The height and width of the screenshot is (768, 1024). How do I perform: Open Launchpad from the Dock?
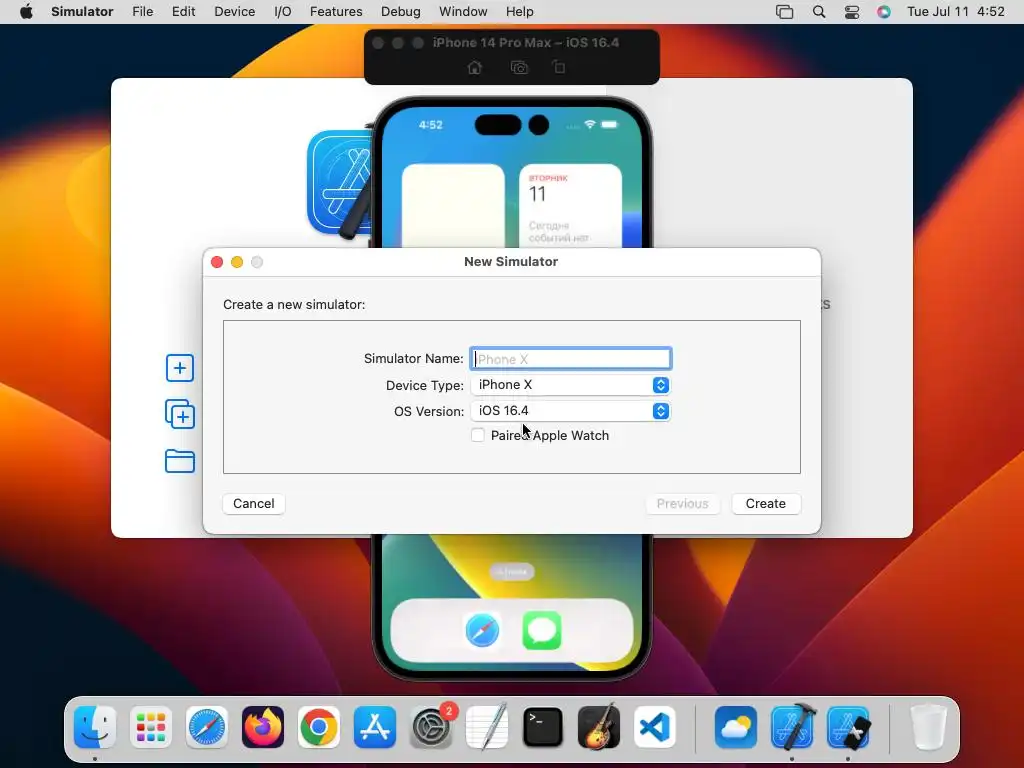pos(151,727)
